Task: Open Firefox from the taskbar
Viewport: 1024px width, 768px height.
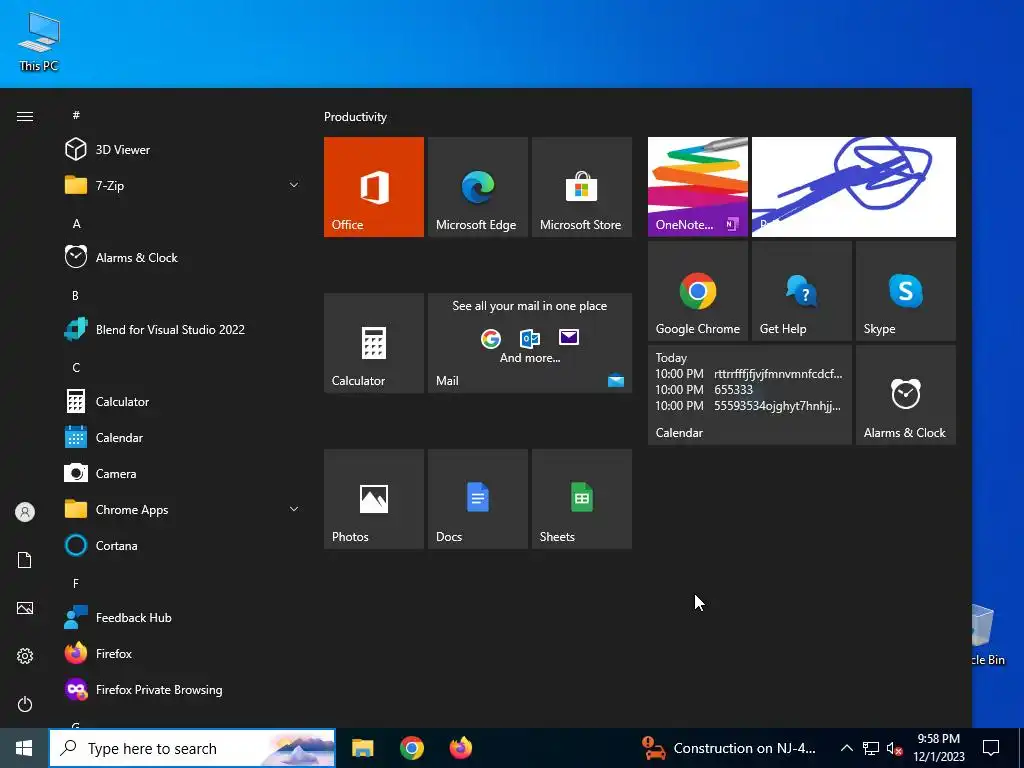Action: click(x=460, y=748)
